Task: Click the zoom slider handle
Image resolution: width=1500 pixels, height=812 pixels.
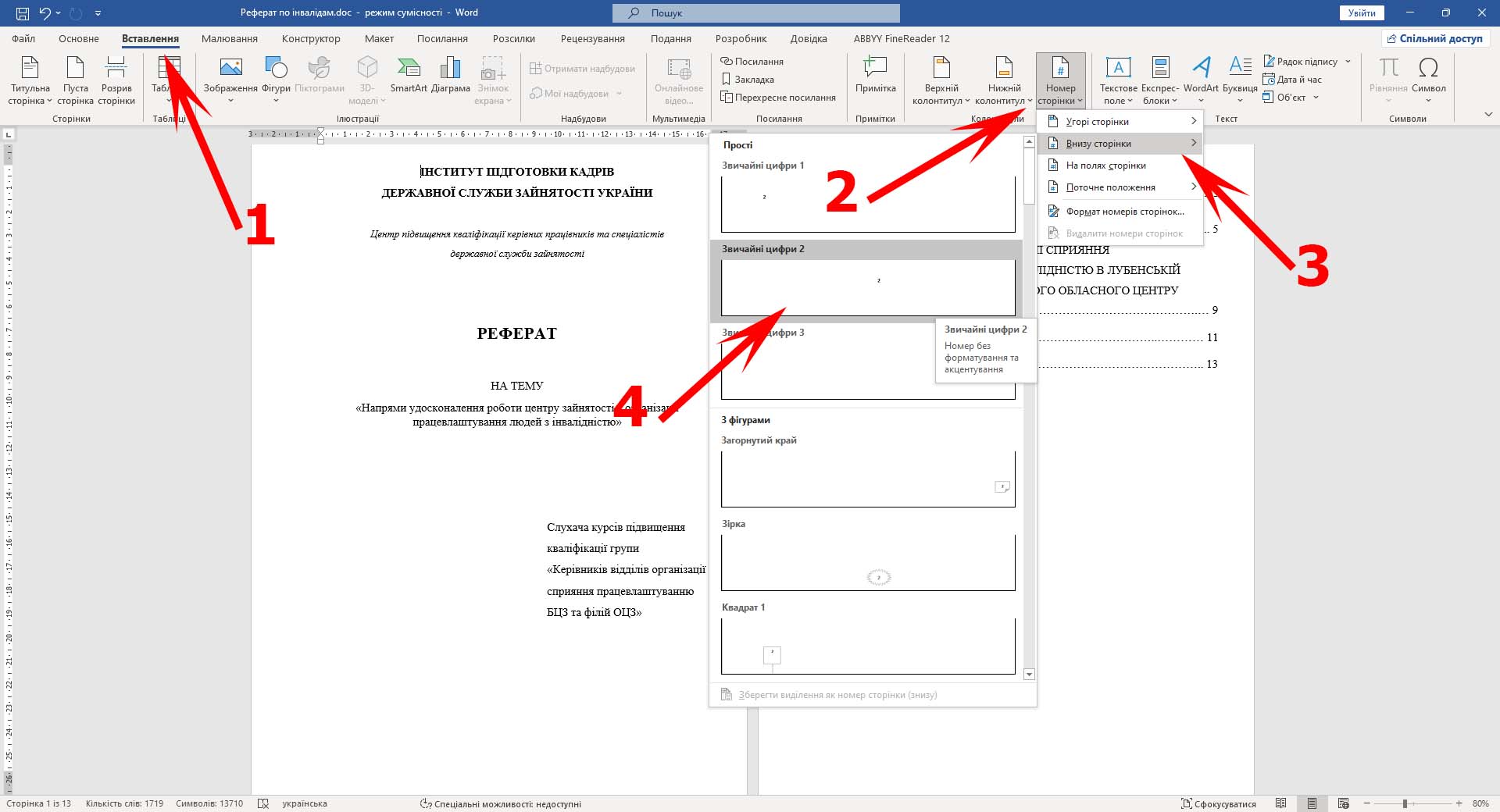Action: [1405, 803]
